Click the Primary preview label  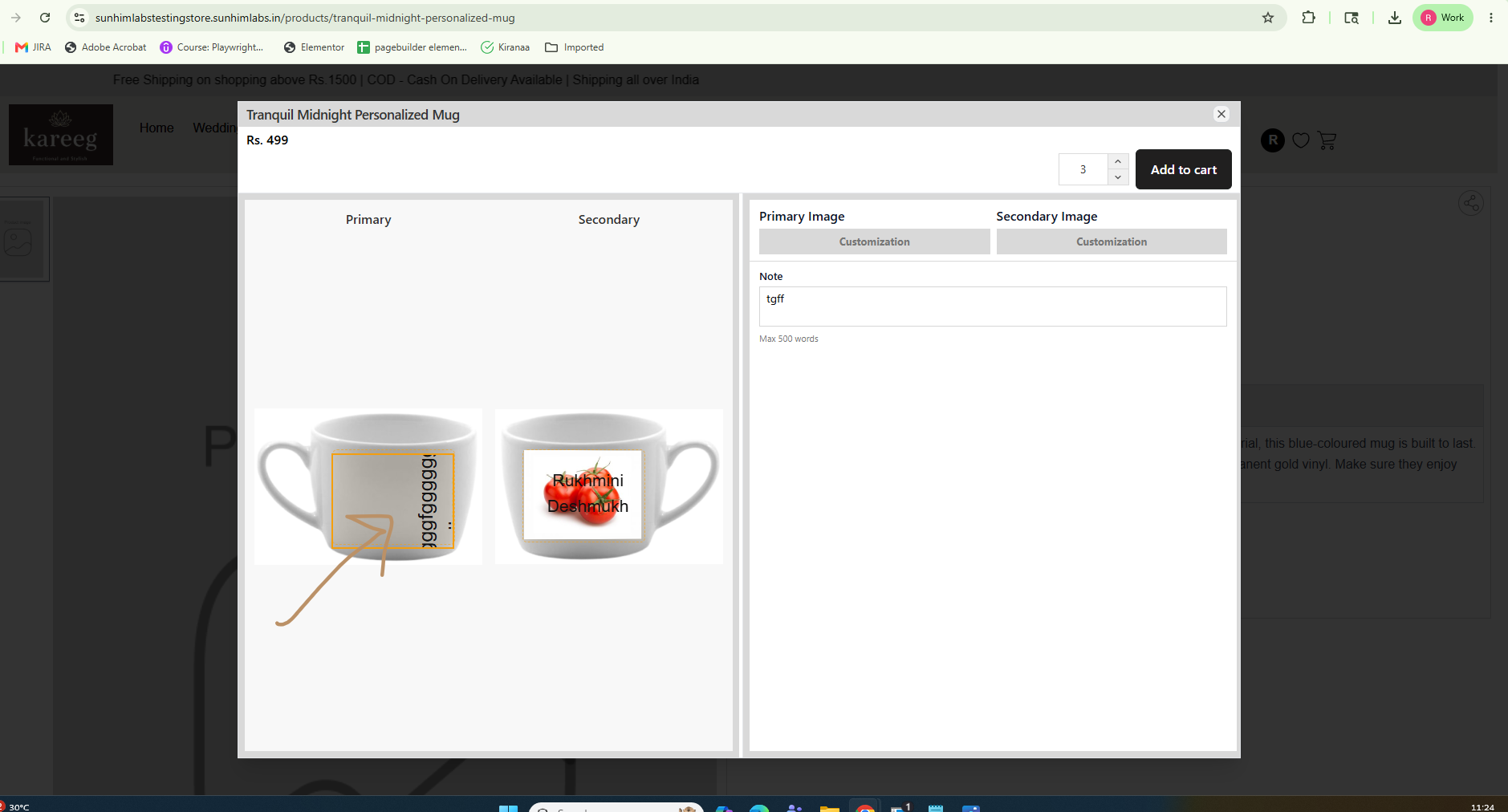[368, 220]
